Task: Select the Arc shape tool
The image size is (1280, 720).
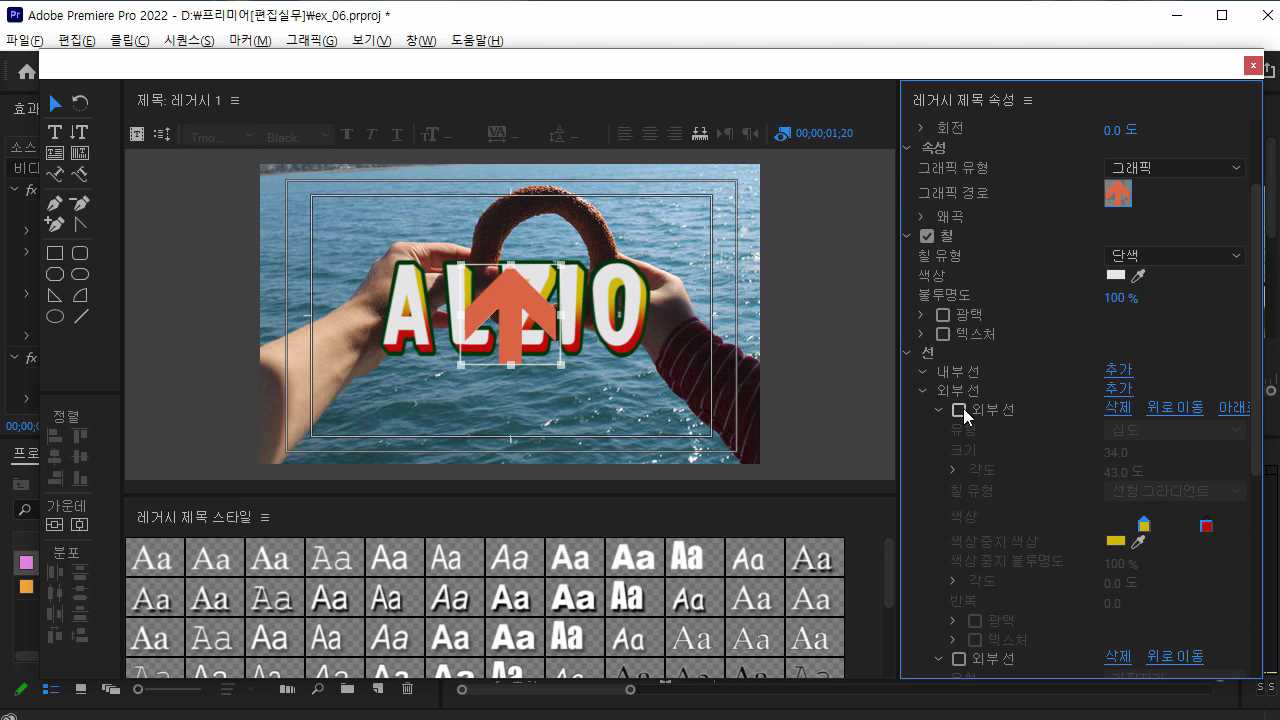Action: coord(80,295)
